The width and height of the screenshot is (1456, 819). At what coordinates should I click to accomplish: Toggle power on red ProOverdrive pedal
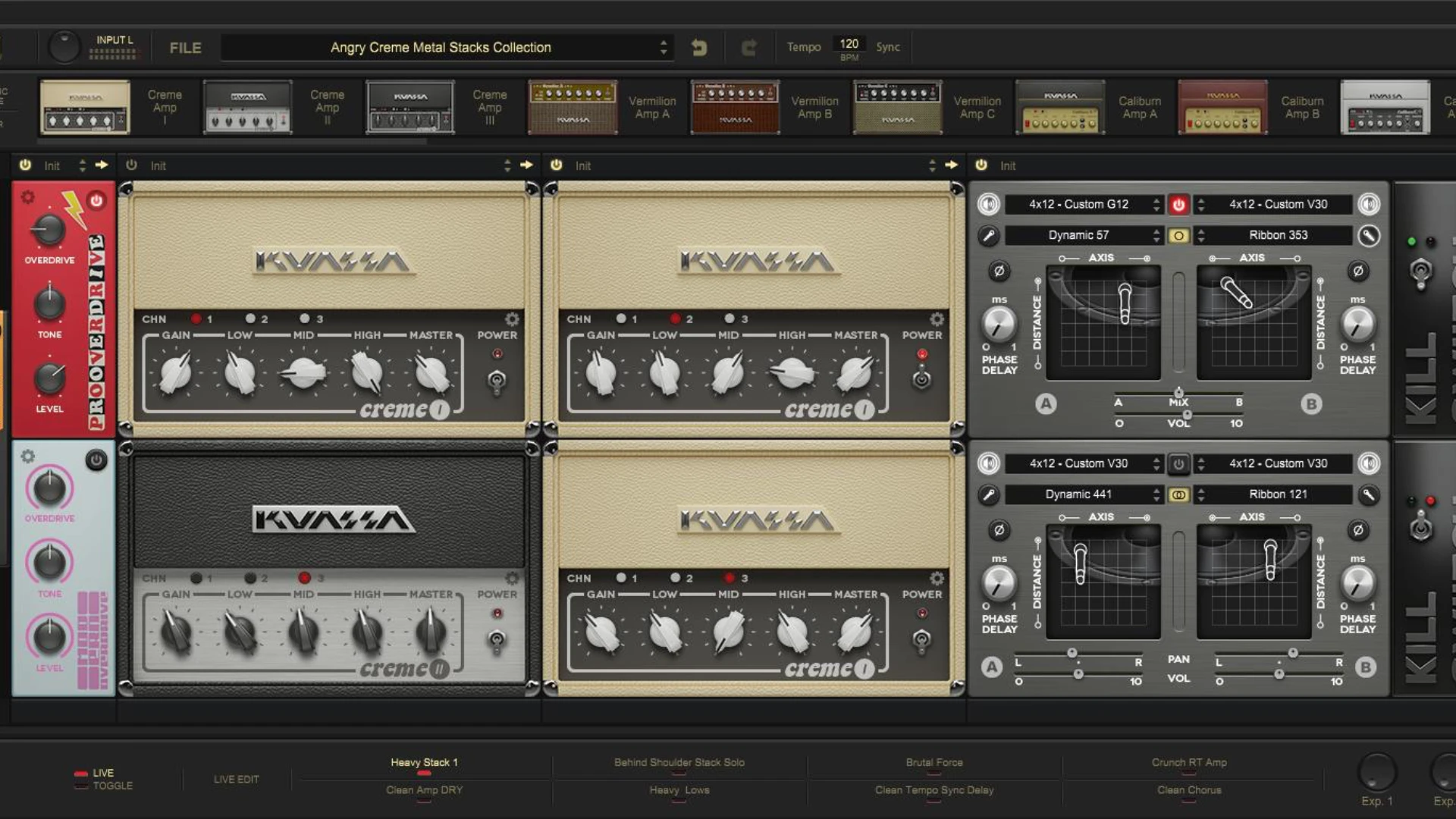[96, 200]
